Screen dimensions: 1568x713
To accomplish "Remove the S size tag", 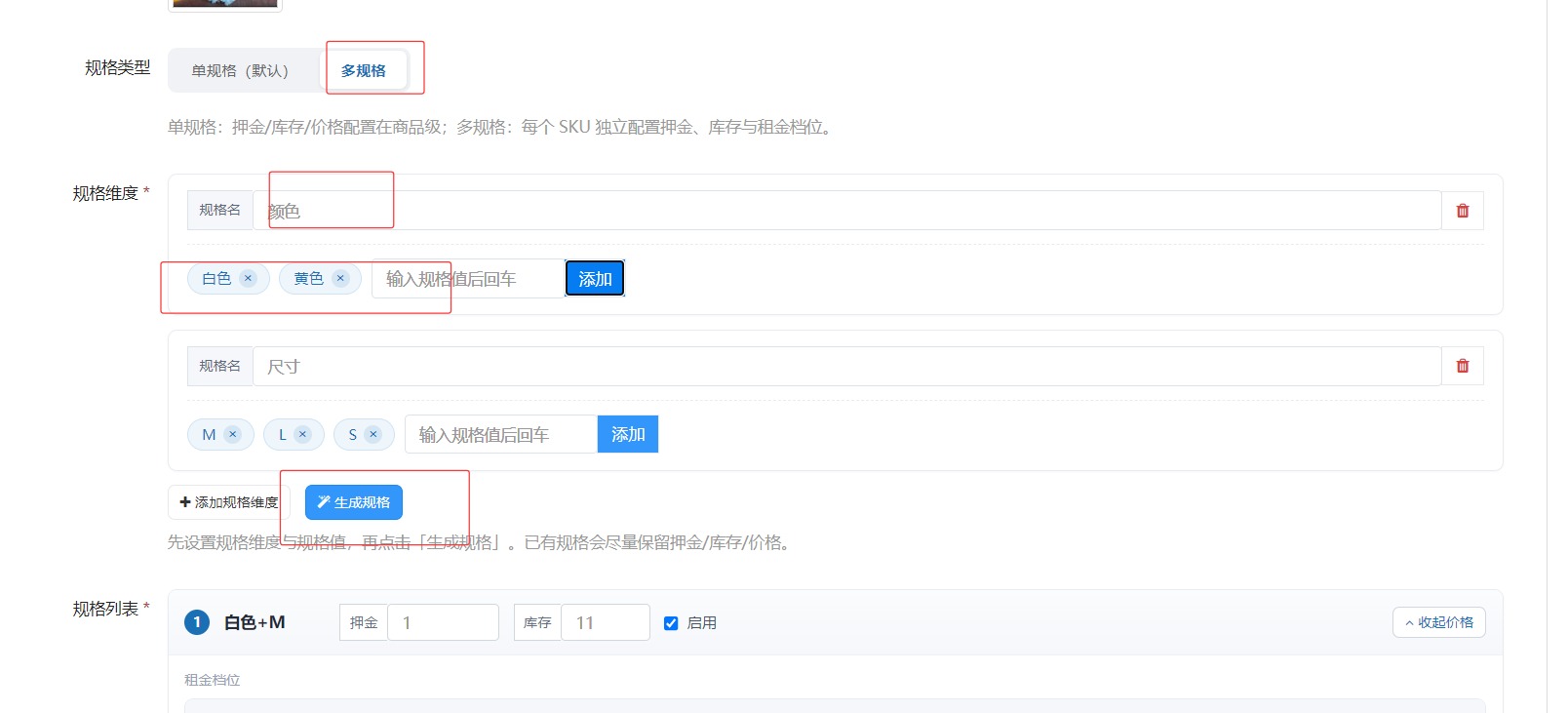I will (x=372, y=434).
